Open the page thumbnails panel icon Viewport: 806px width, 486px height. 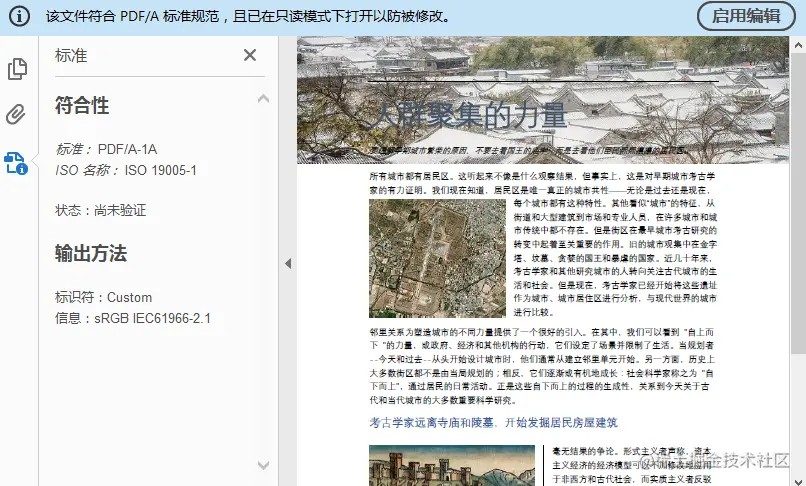[17, 69]
